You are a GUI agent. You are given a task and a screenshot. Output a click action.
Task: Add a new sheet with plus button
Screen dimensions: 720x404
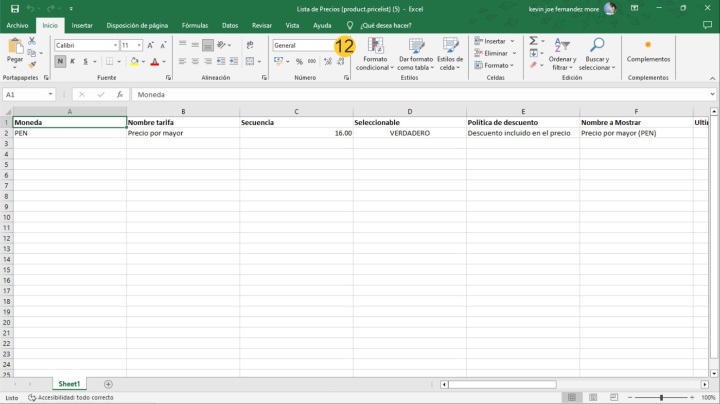coord(109,384)
